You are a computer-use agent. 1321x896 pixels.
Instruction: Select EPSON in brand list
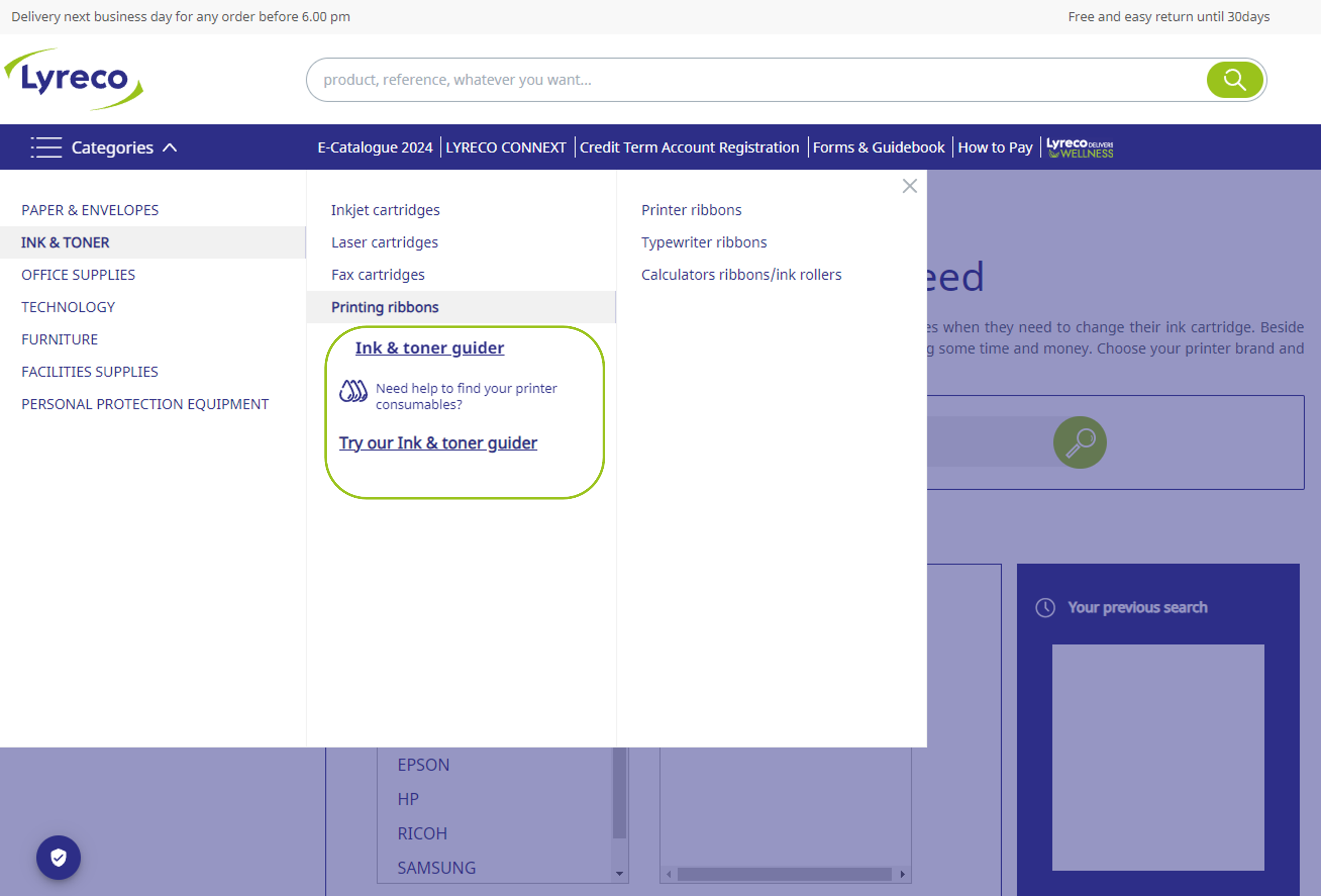point(423,765)
